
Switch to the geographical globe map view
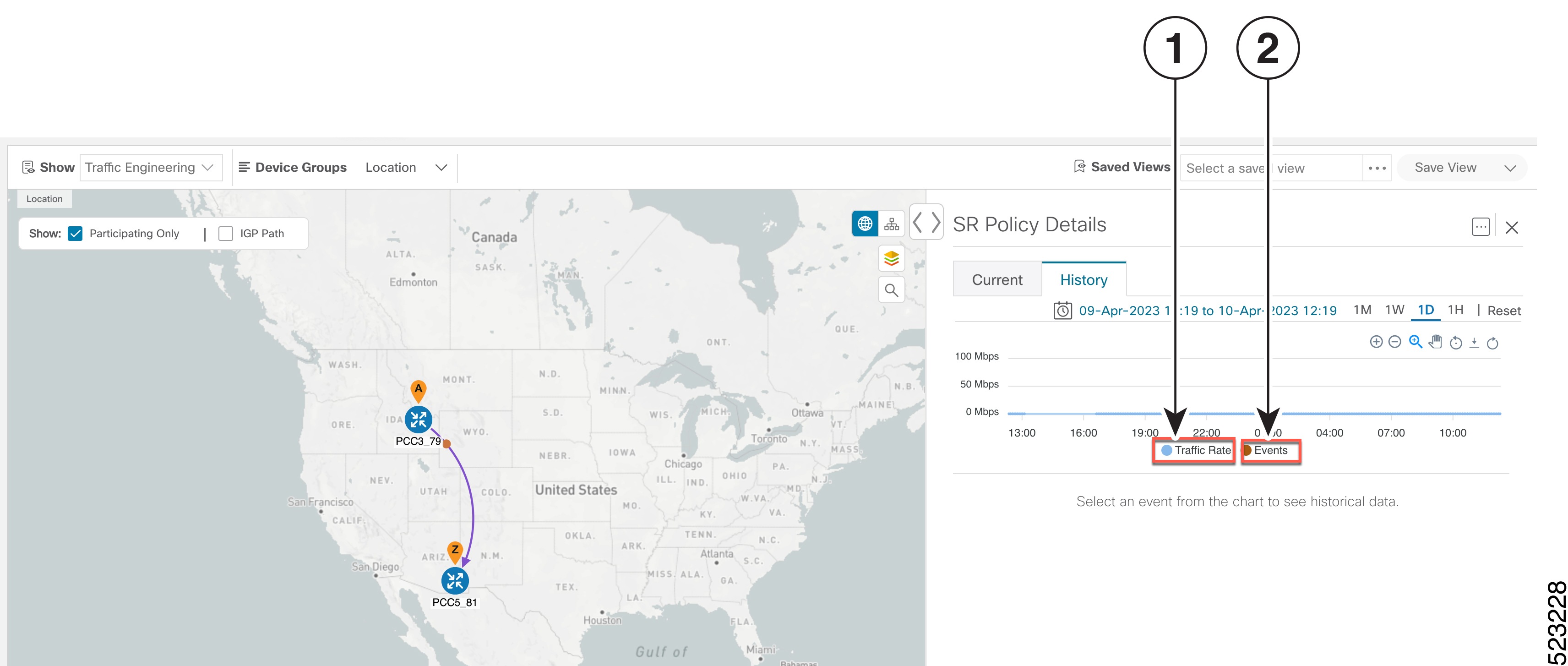(x=864, y=224)
